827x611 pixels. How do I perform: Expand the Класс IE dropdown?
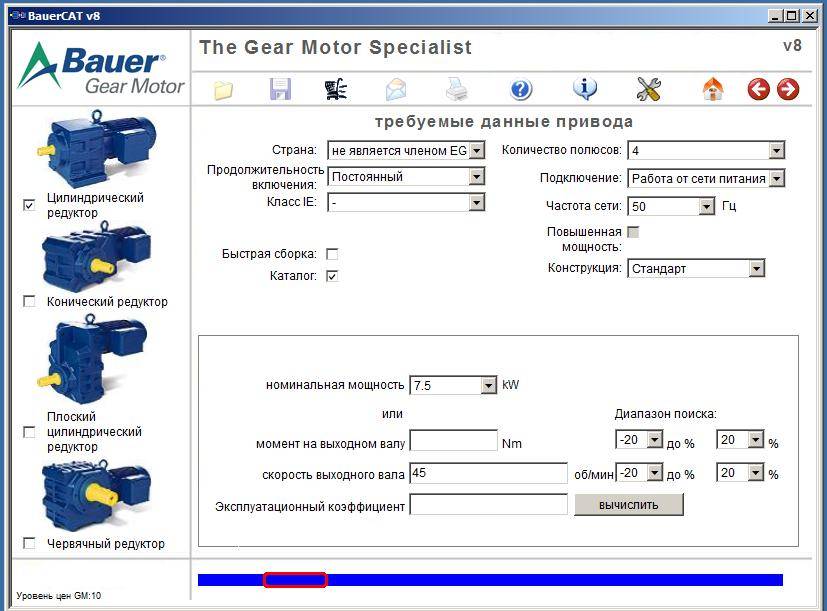406,202
